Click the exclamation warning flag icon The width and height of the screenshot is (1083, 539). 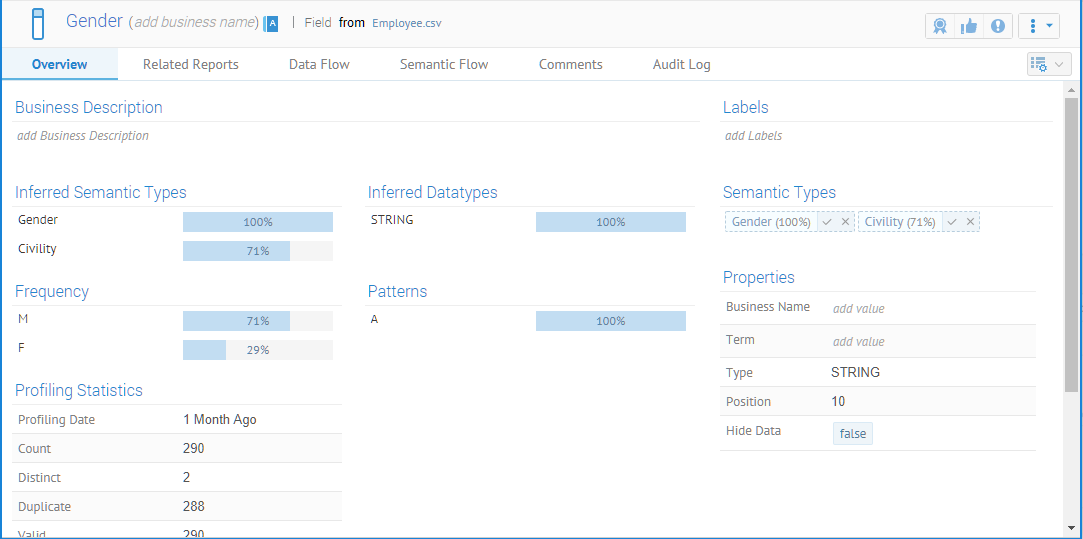998,26
